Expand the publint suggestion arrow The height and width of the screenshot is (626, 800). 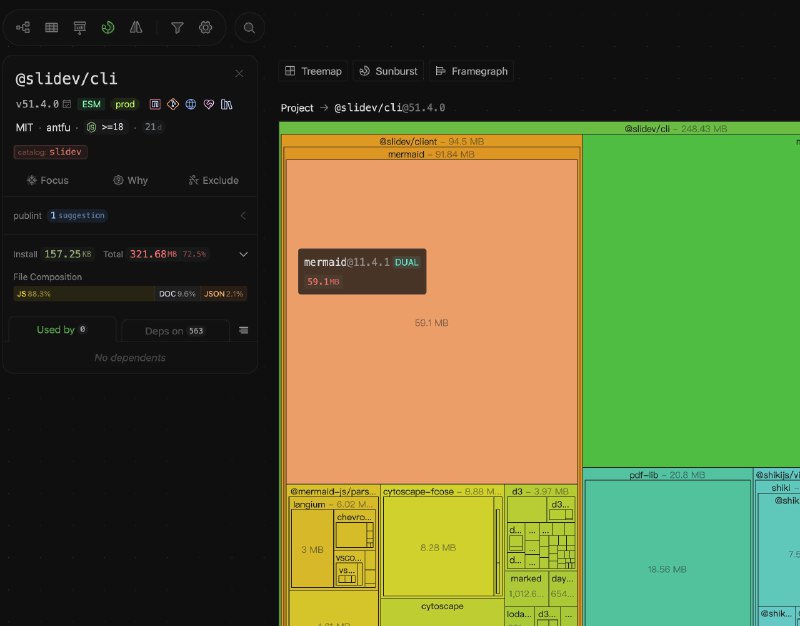243,215
